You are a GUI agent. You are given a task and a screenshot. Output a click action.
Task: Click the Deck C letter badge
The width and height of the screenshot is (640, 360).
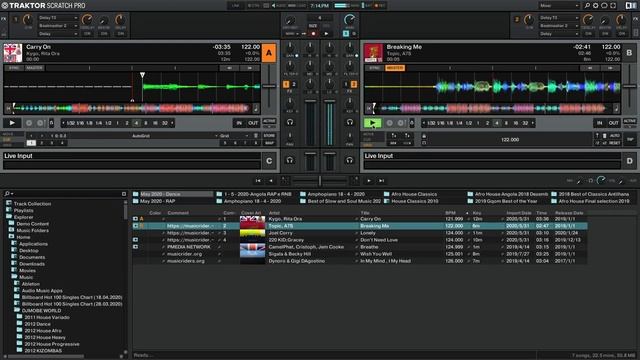point(269,161)
